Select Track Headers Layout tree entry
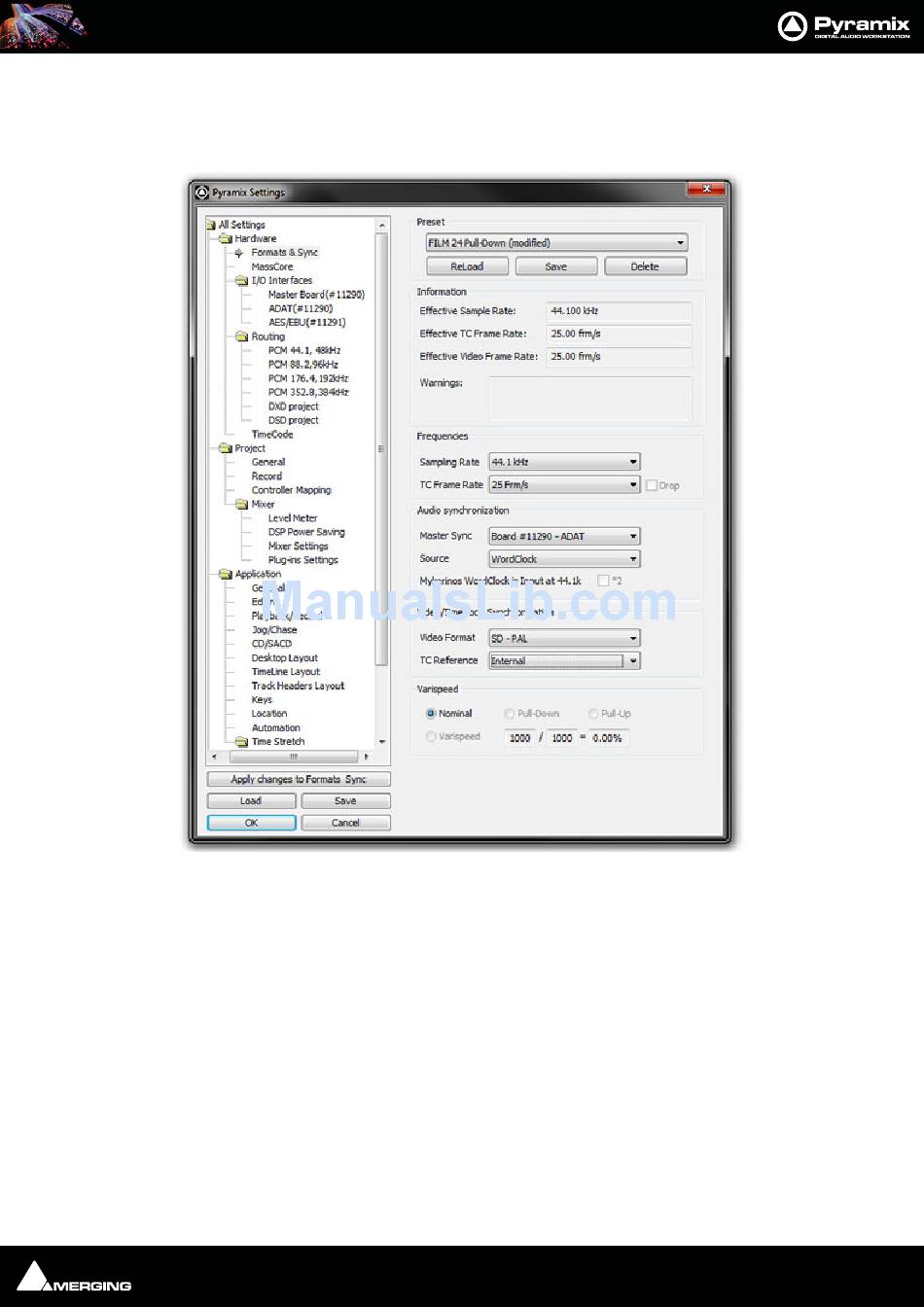The image size is (924, 1307). click(299, 686)
